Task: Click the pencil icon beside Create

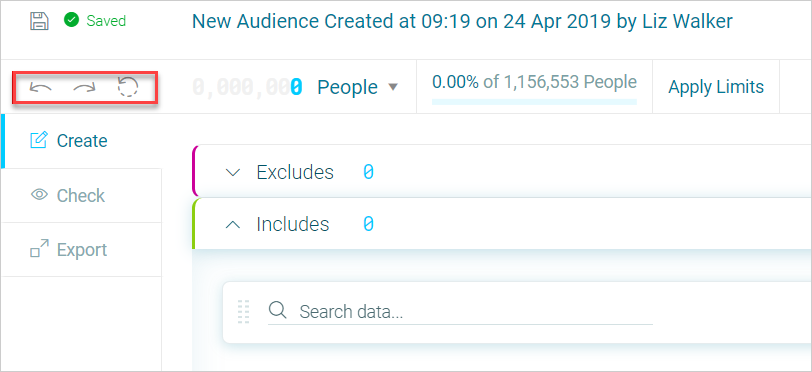Action: tap(39, 140)
